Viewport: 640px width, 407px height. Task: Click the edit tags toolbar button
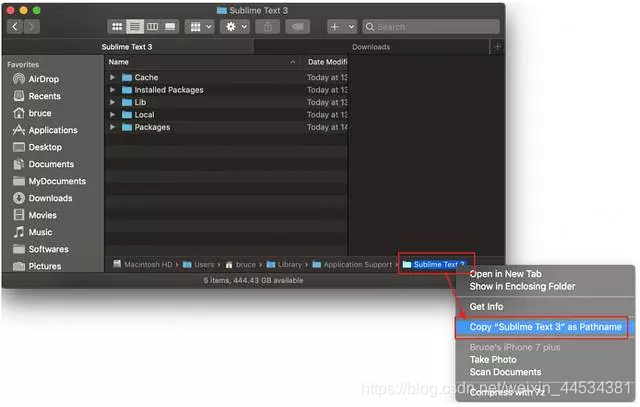click(298, 27)
